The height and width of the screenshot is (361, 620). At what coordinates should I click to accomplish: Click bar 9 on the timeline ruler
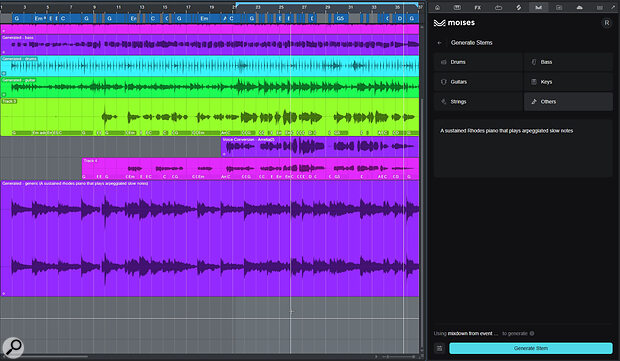coord(94,7)
